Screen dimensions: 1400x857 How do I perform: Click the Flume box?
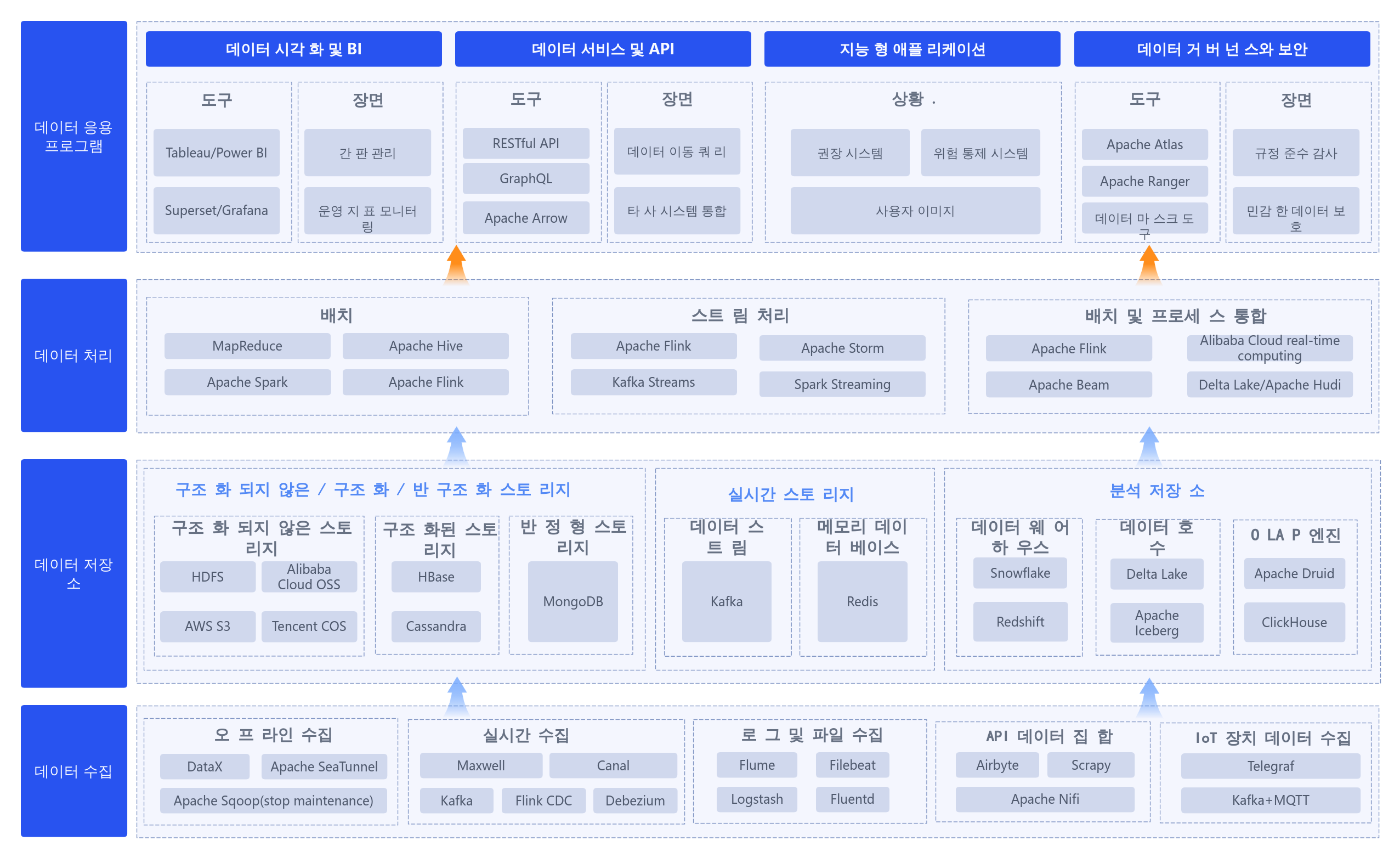coord(757,765)
